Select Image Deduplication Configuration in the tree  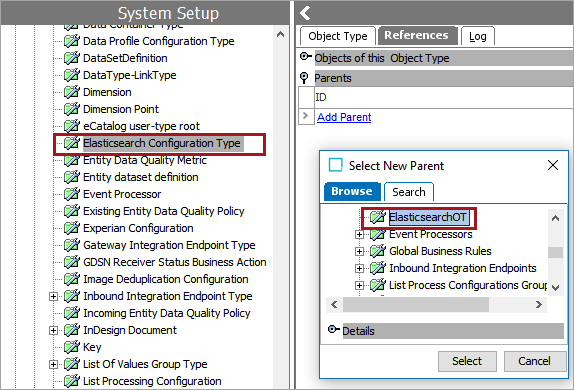point(166,279)
